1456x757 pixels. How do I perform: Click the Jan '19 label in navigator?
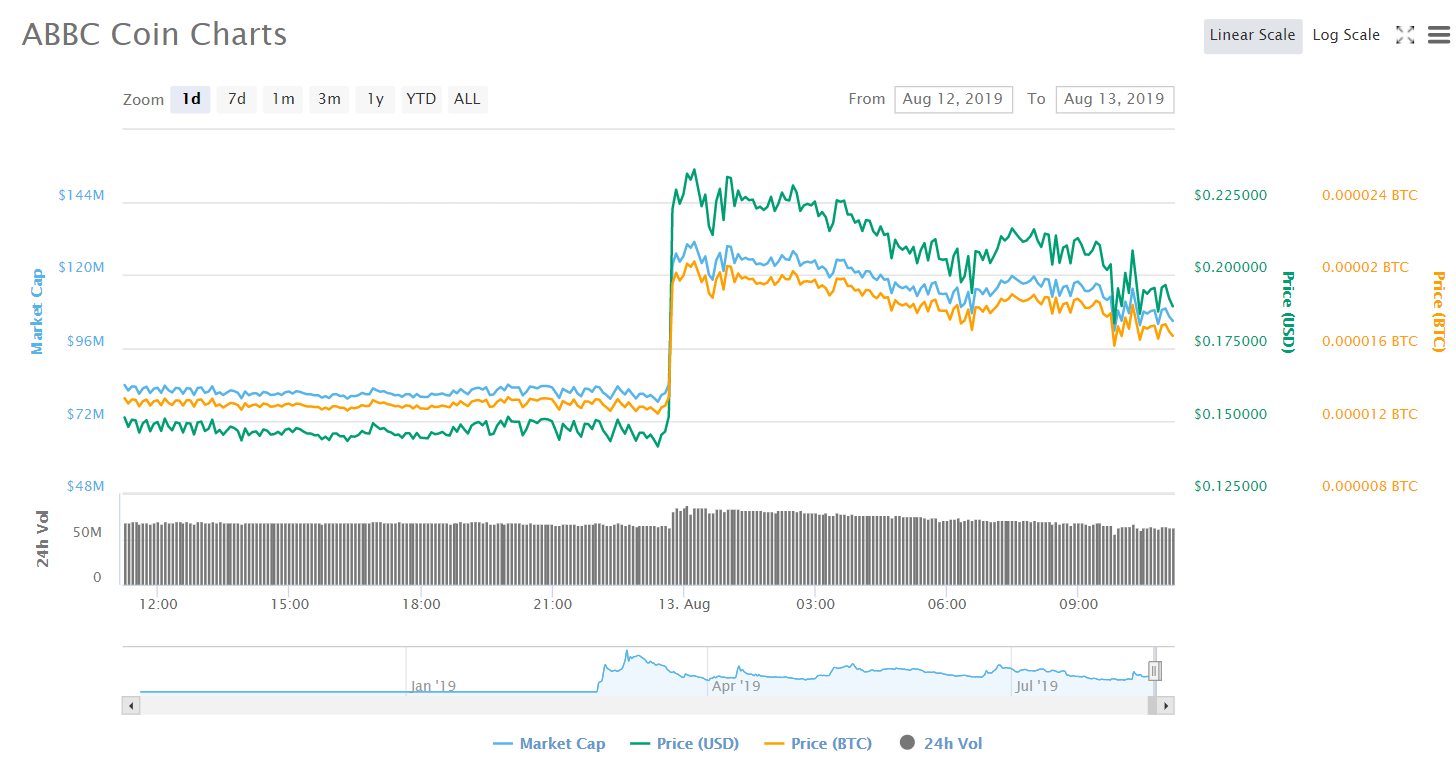(x=433, y=686)
